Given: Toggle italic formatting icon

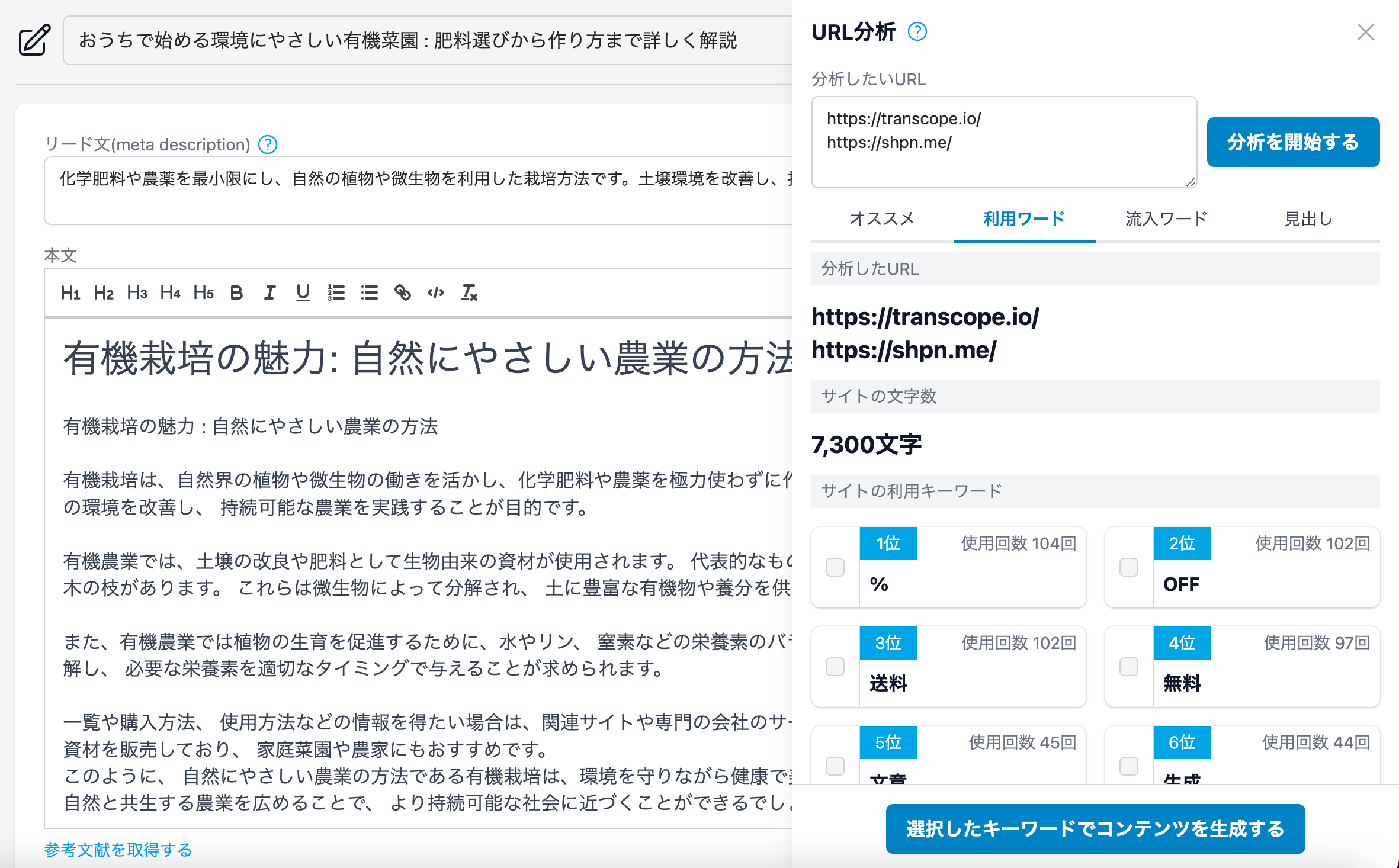Looking at the screenshot, I should click(x=269, y=292).
